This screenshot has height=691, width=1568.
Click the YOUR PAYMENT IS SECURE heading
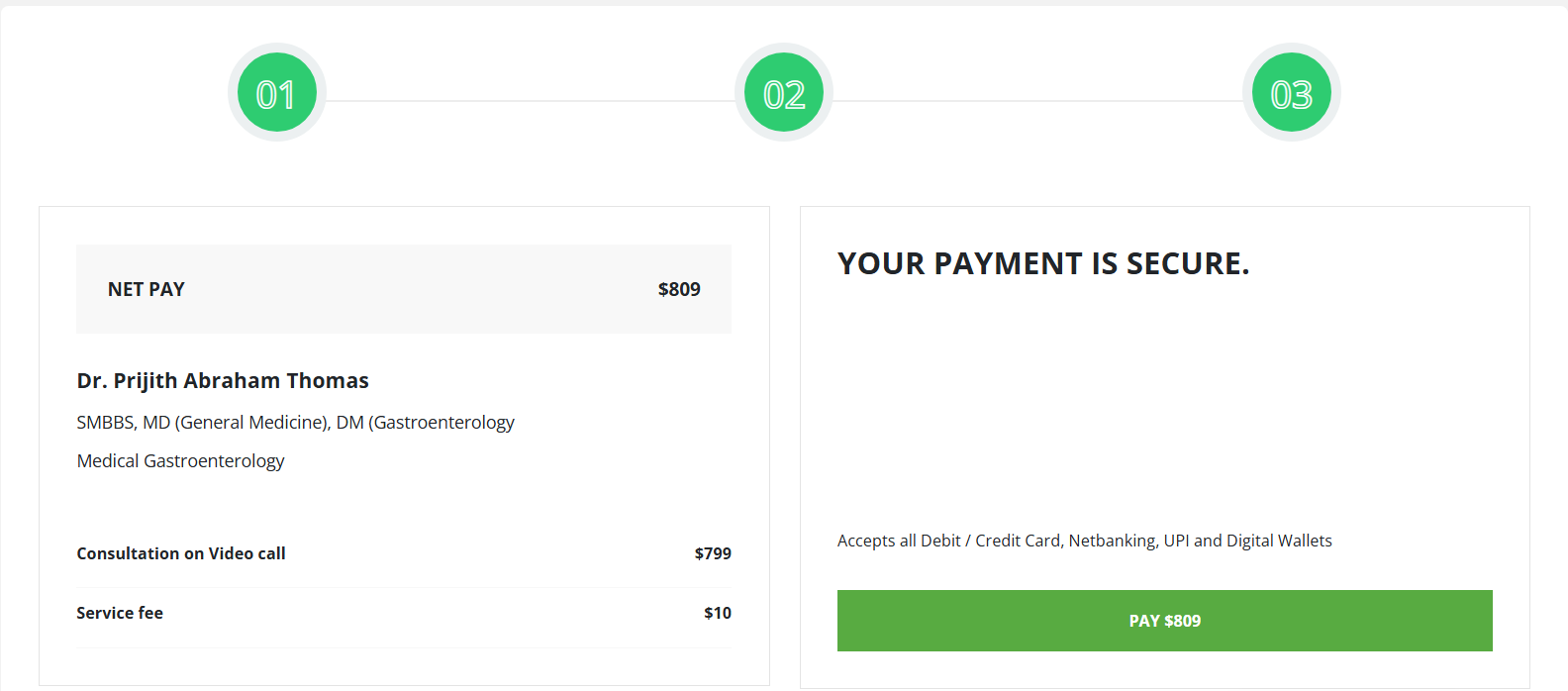point(1043,263)
